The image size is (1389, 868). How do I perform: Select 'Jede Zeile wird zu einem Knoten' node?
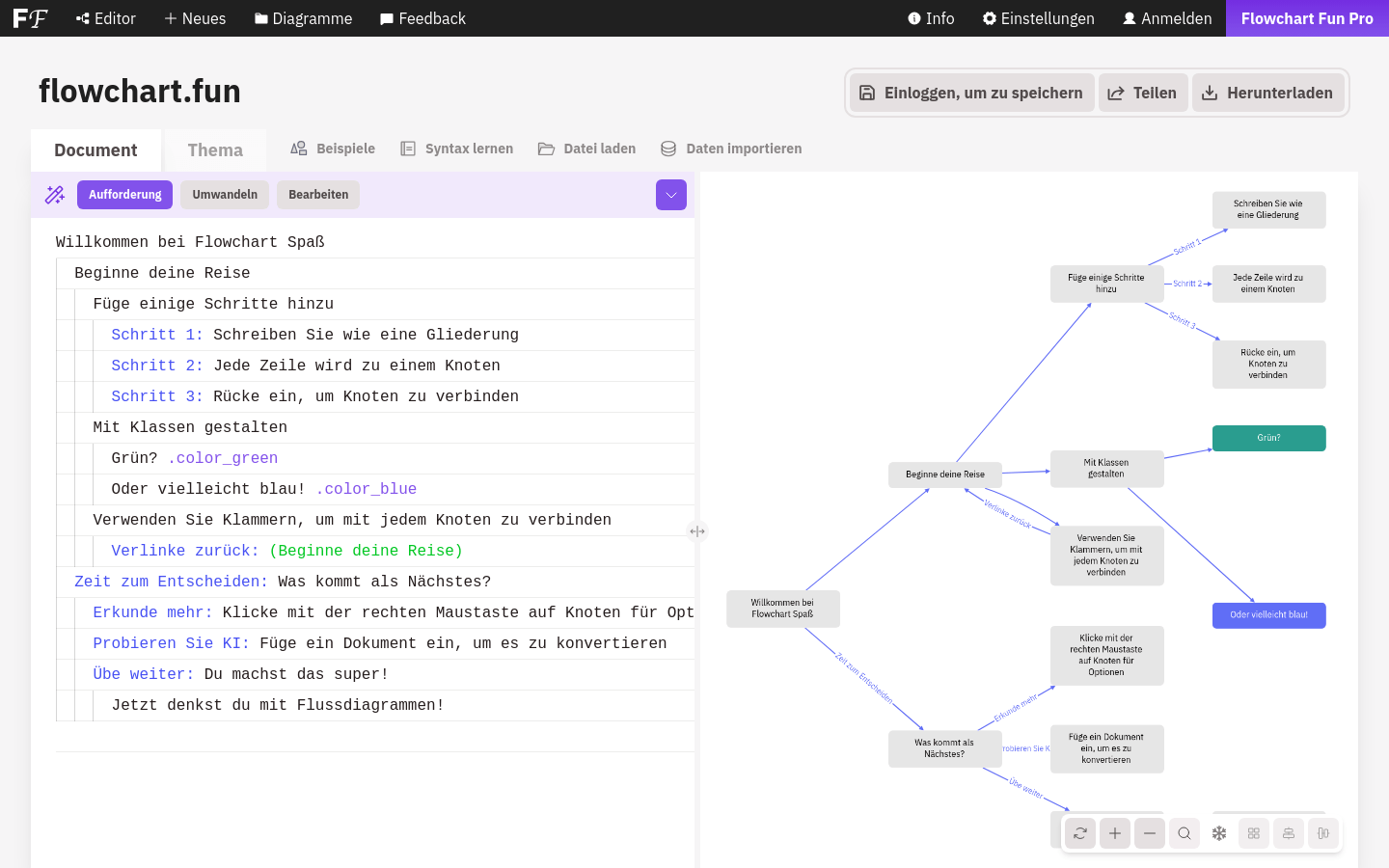pos(1269,284)
